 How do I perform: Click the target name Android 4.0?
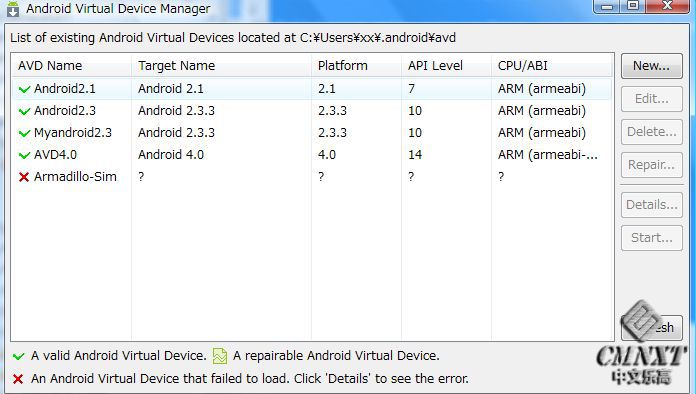pos(171,155)
